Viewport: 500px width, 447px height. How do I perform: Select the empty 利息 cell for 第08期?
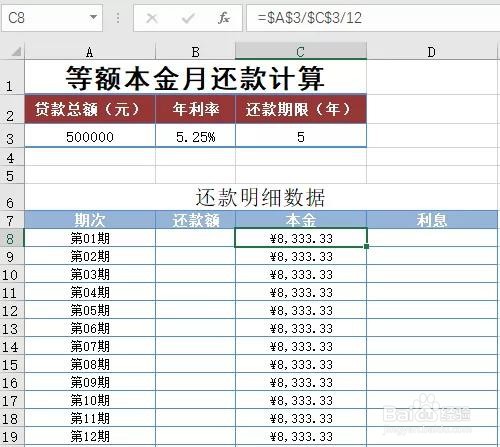[432, 364]
